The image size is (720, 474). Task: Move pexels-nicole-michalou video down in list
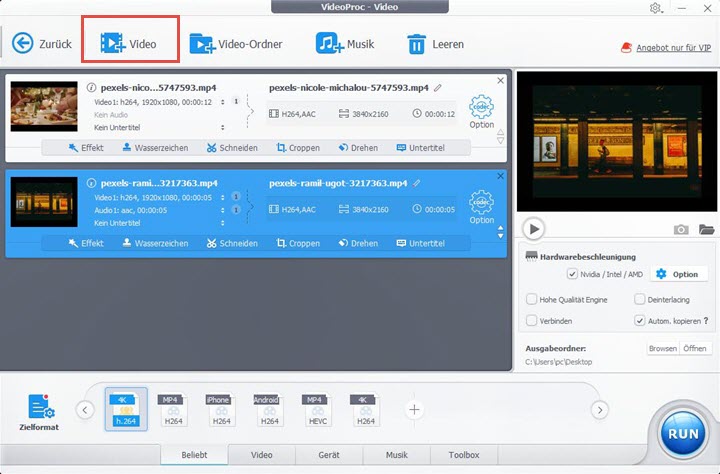(501, 140)
